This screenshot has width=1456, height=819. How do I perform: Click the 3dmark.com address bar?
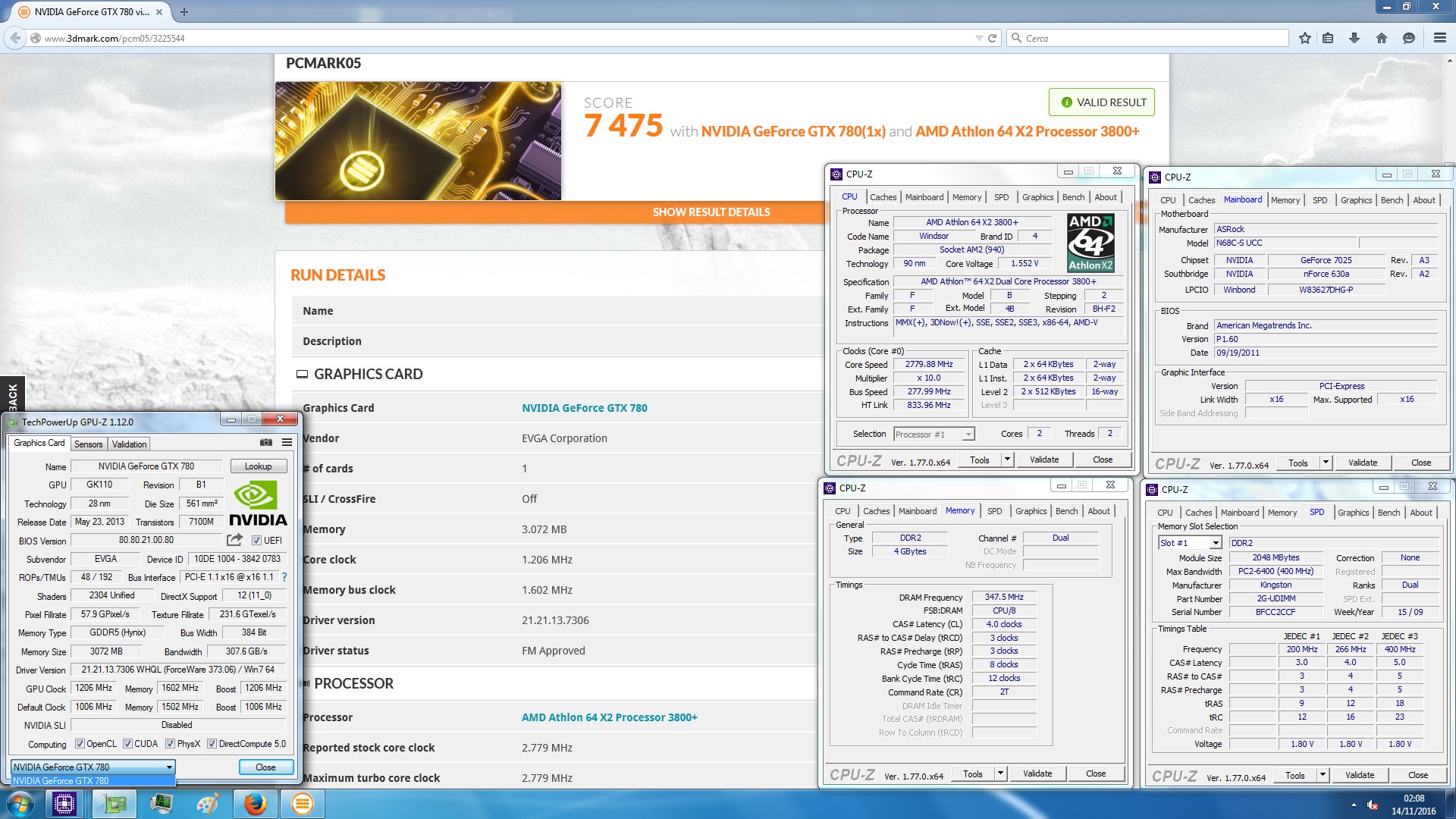point(500,38)
